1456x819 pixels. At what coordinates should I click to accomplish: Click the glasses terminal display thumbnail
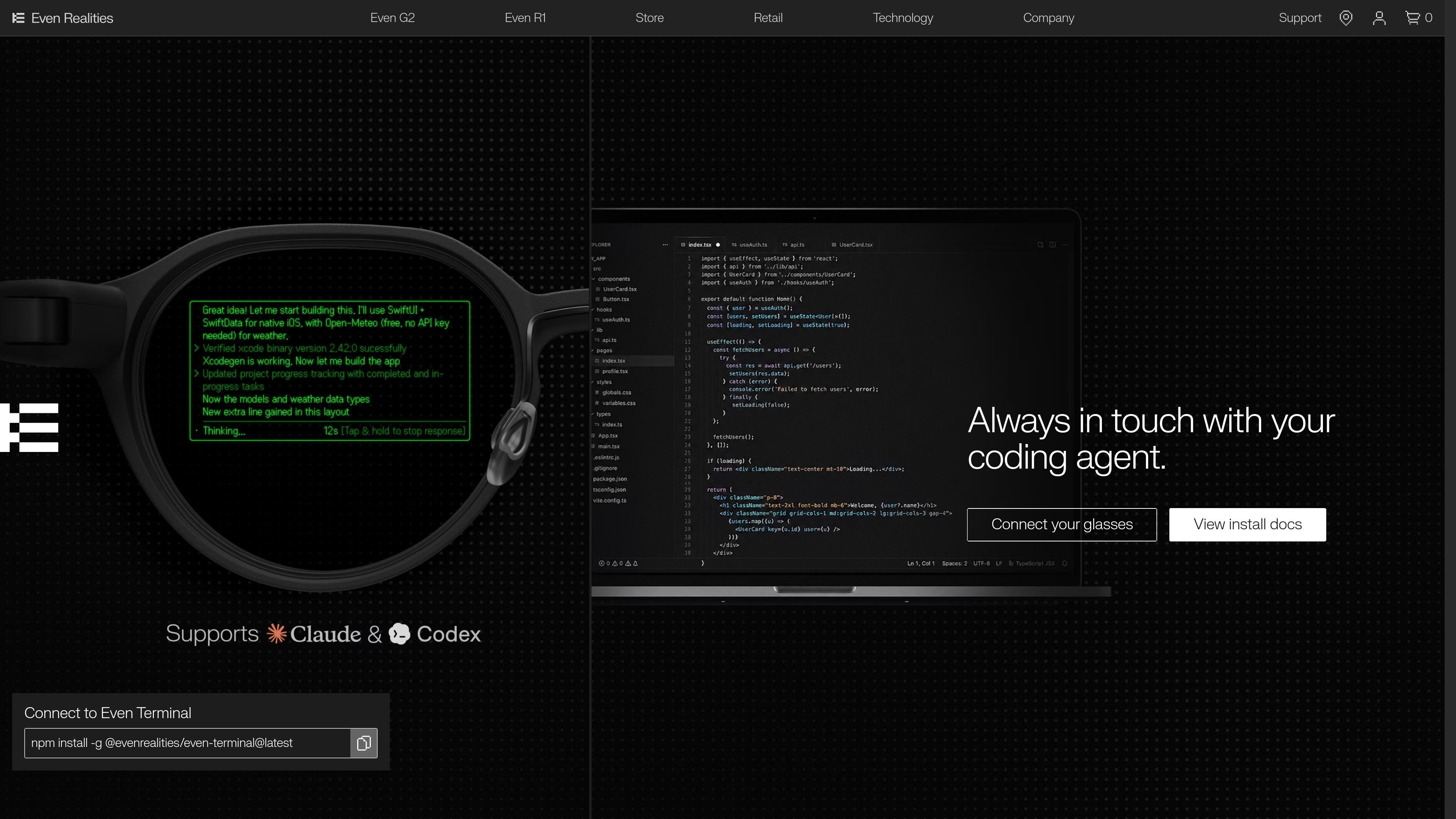pos(329,371)
